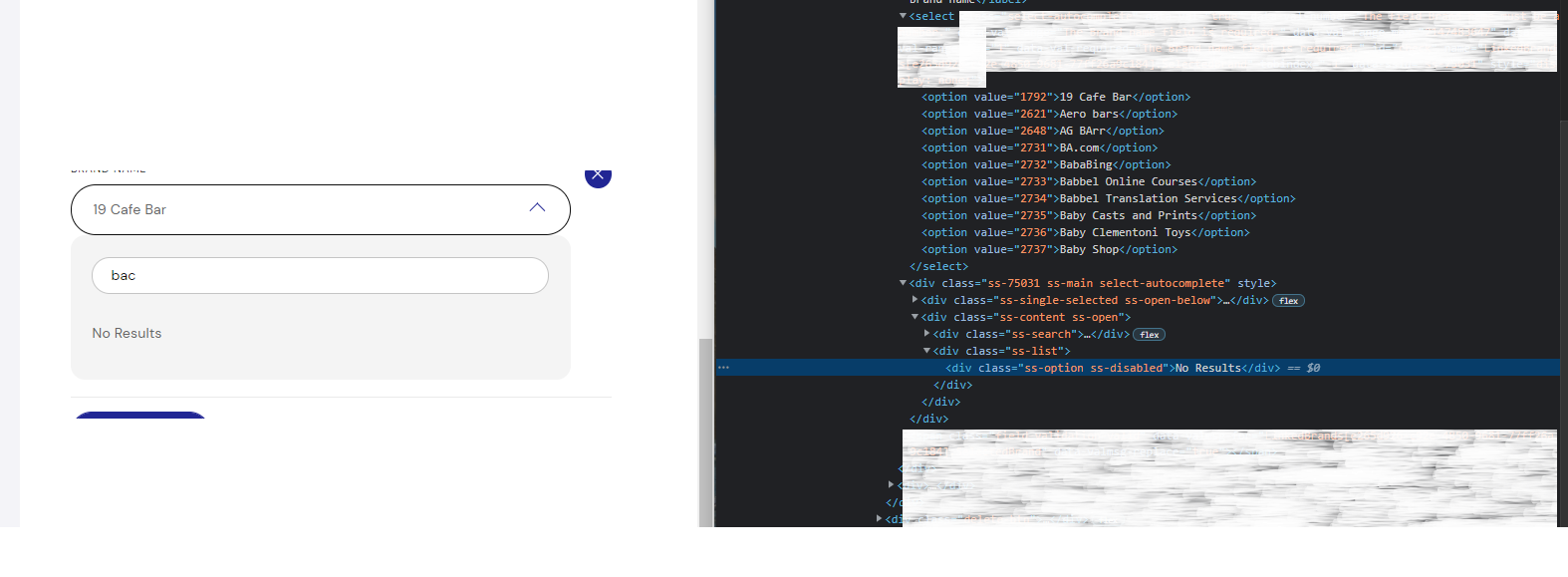1568x577 pixels.
Task: Collapse the ss-content ss-open div
Action: 915,317
